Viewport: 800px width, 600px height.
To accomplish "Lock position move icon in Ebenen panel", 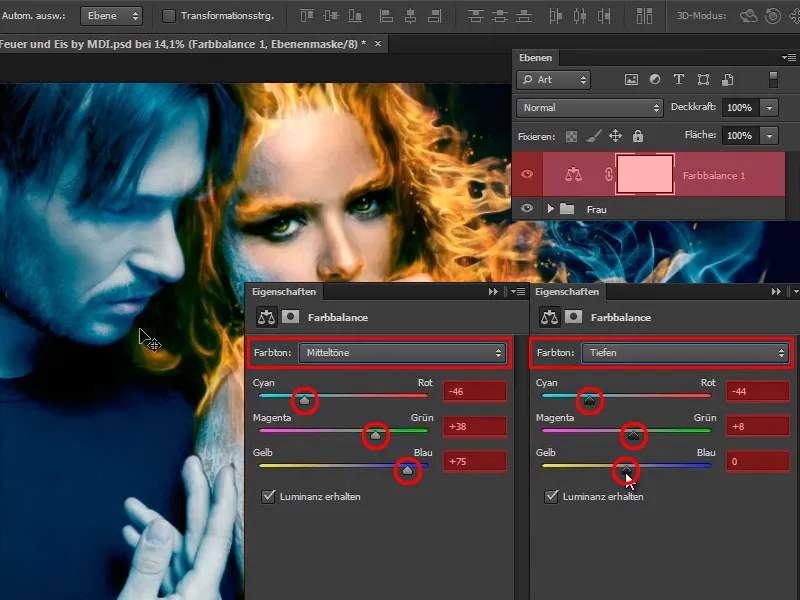I will 615,136.
